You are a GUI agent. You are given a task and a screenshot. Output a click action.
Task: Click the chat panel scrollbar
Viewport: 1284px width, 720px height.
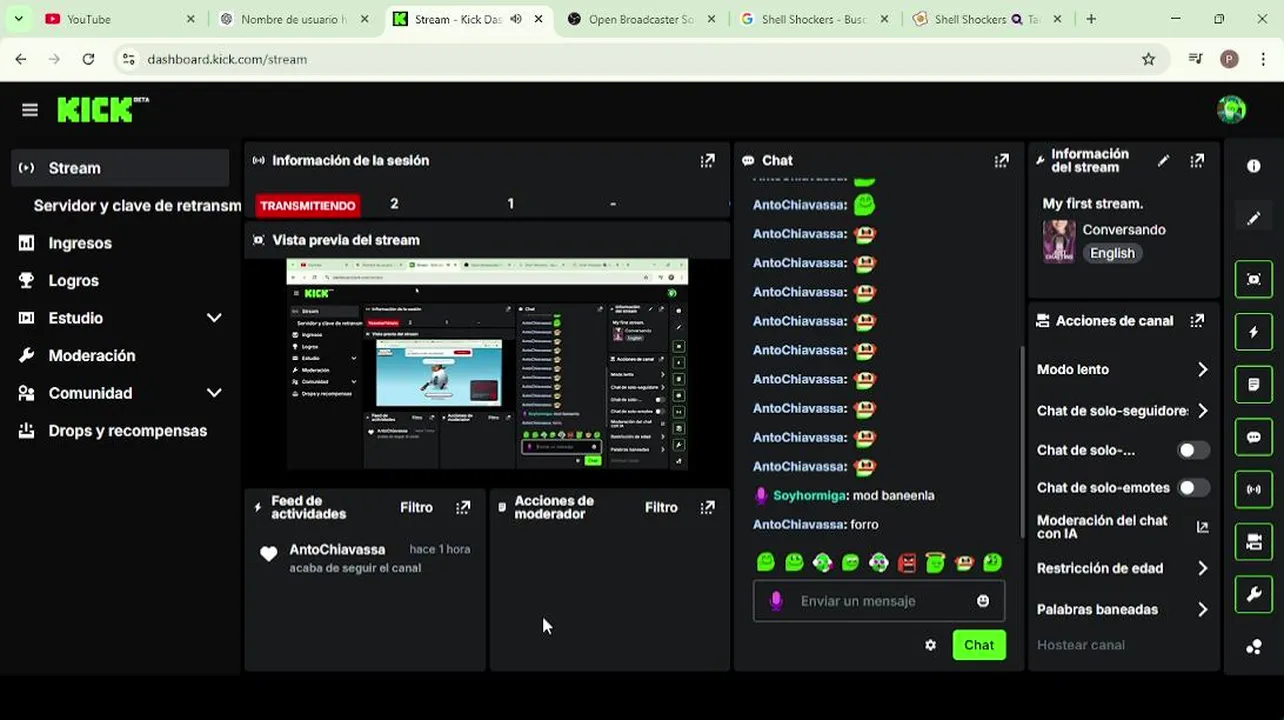coord(1021,440)
